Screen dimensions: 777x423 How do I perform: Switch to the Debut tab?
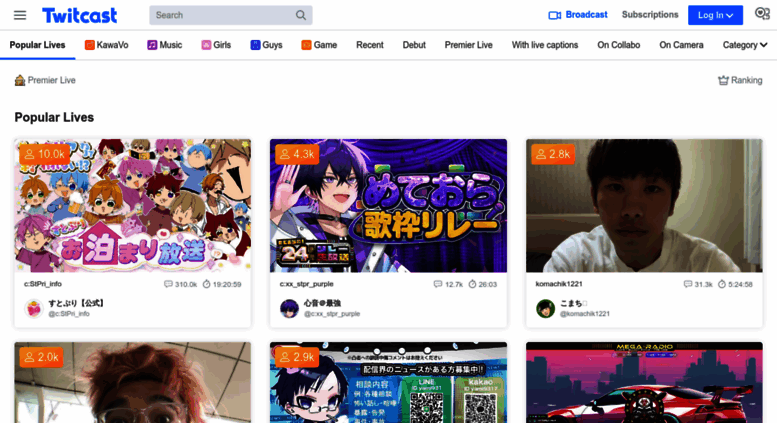coord(414,45)
